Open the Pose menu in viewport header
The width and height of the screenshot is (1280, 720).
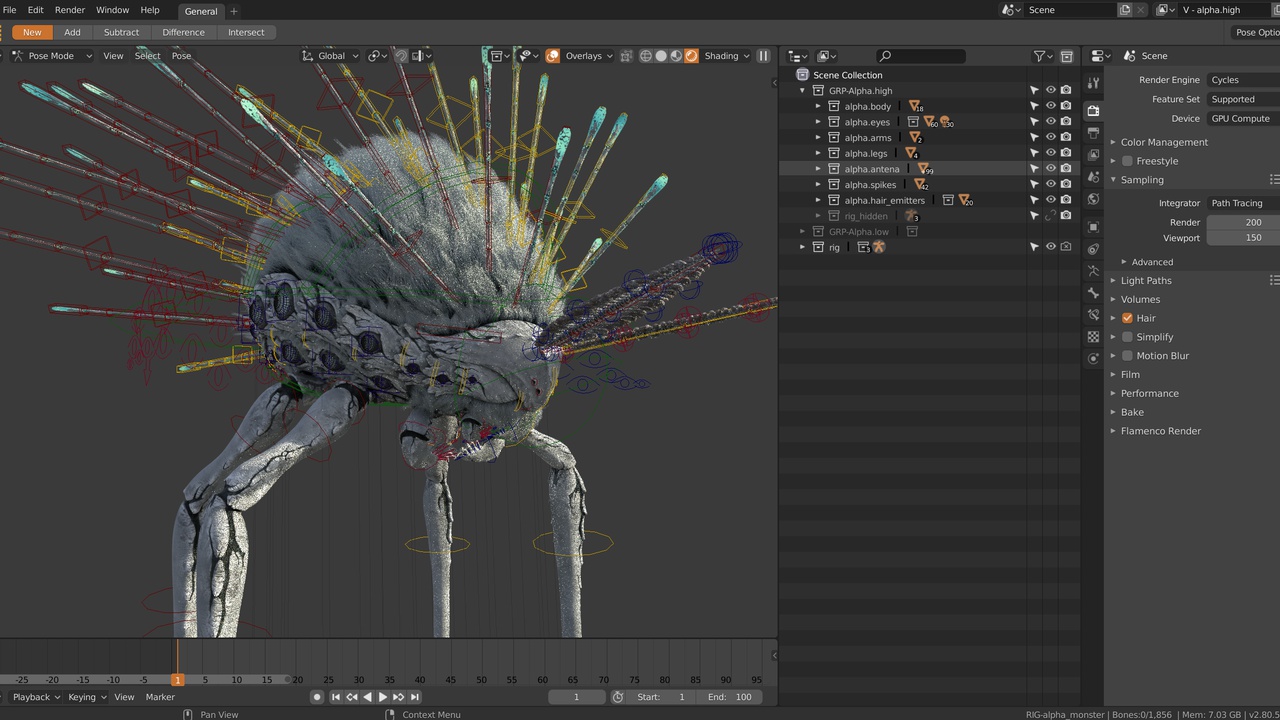click(181, 56)
